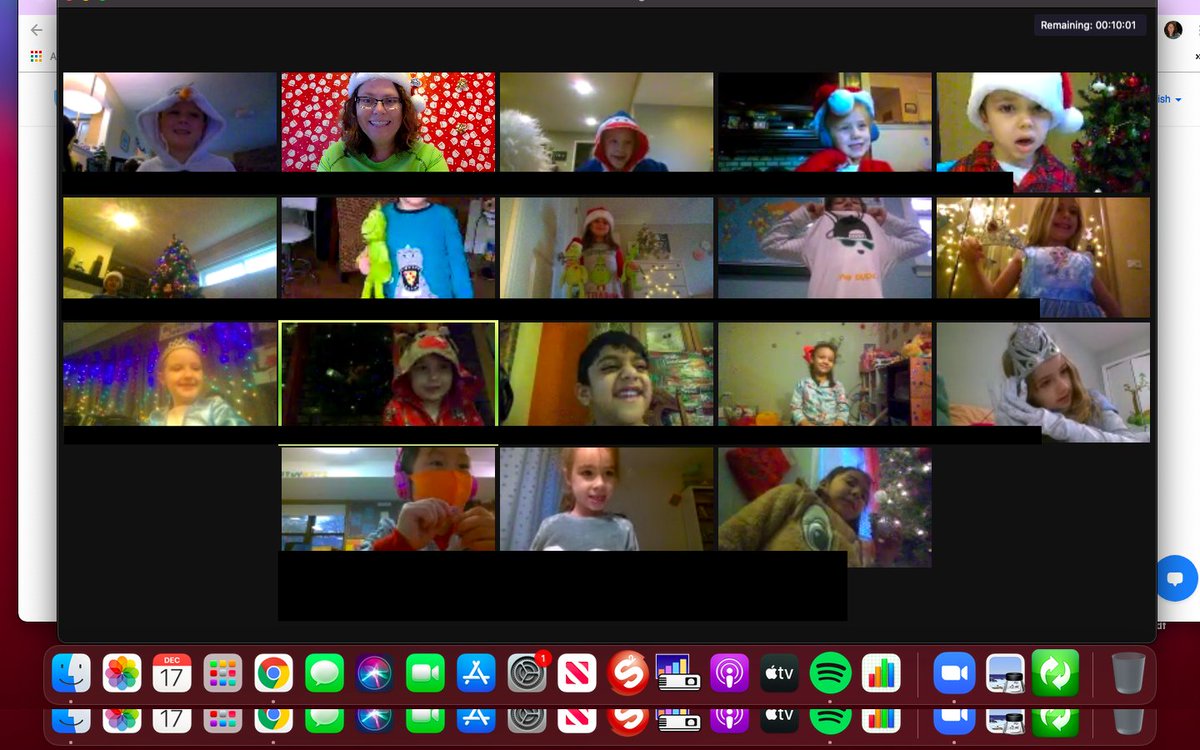The height and width of the screenshot is (750, 1200).
Task: Open Apple News in the upper dock row
Action: pos(577,673)
